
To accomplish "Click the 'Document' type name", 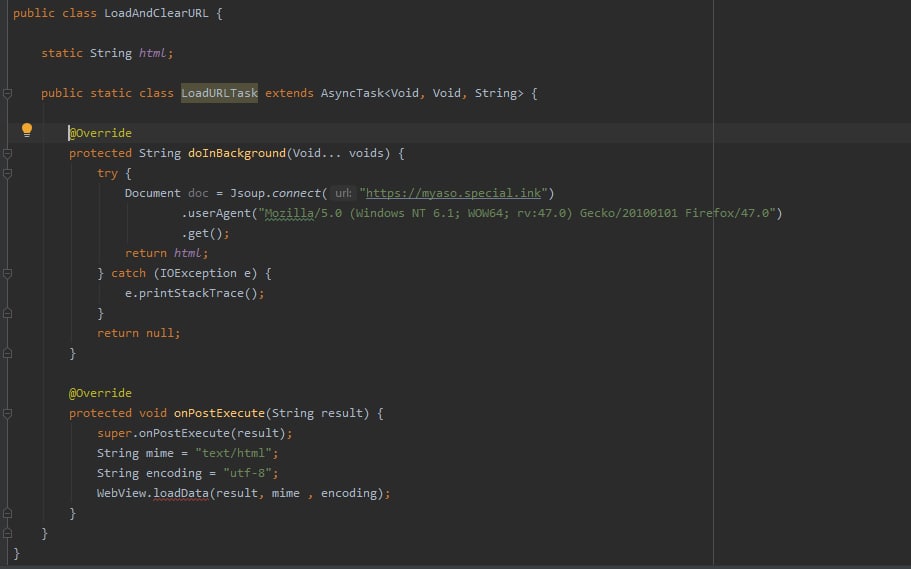I will [152, 193].
